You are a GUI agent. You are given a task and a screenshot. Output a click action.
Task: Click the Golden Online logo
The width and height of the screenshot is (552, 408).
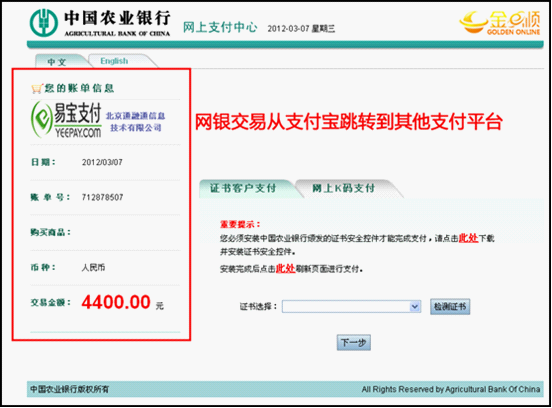click(x=500, y=23)
